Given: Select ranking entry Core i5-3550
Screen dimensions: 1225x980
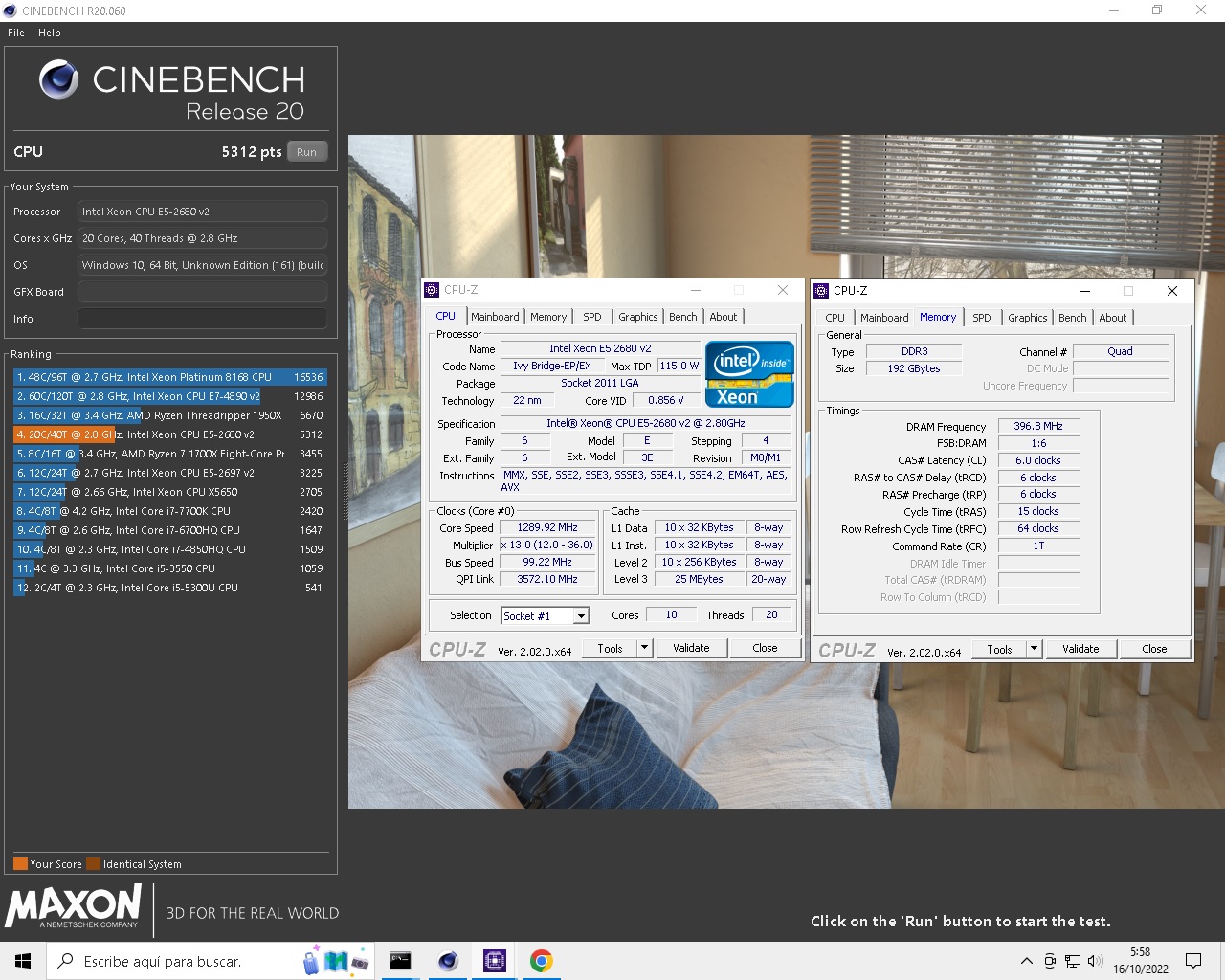Looking at the screenshot, I should (170, 568).
